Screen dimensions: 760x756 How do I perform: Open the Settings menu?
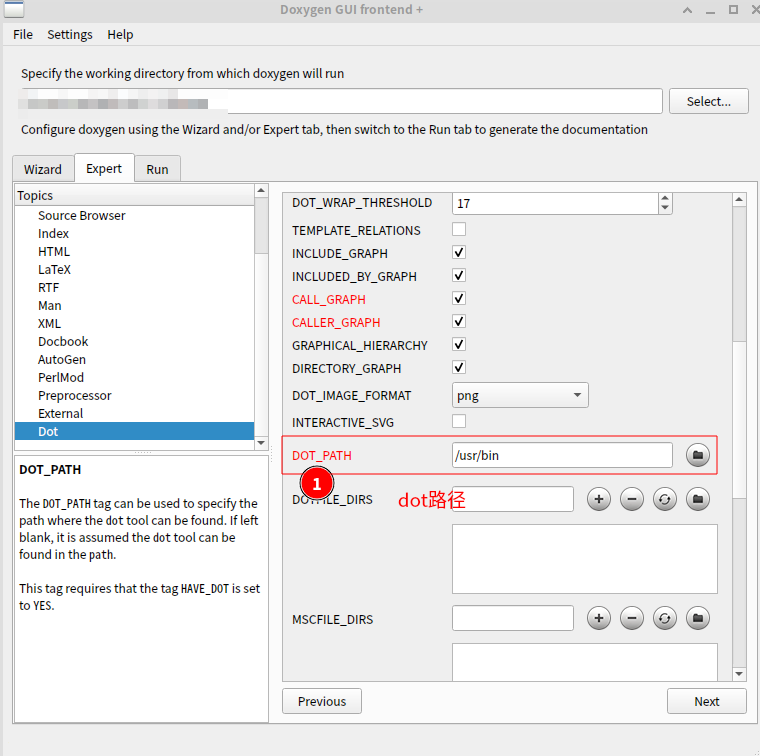[70, 34]
